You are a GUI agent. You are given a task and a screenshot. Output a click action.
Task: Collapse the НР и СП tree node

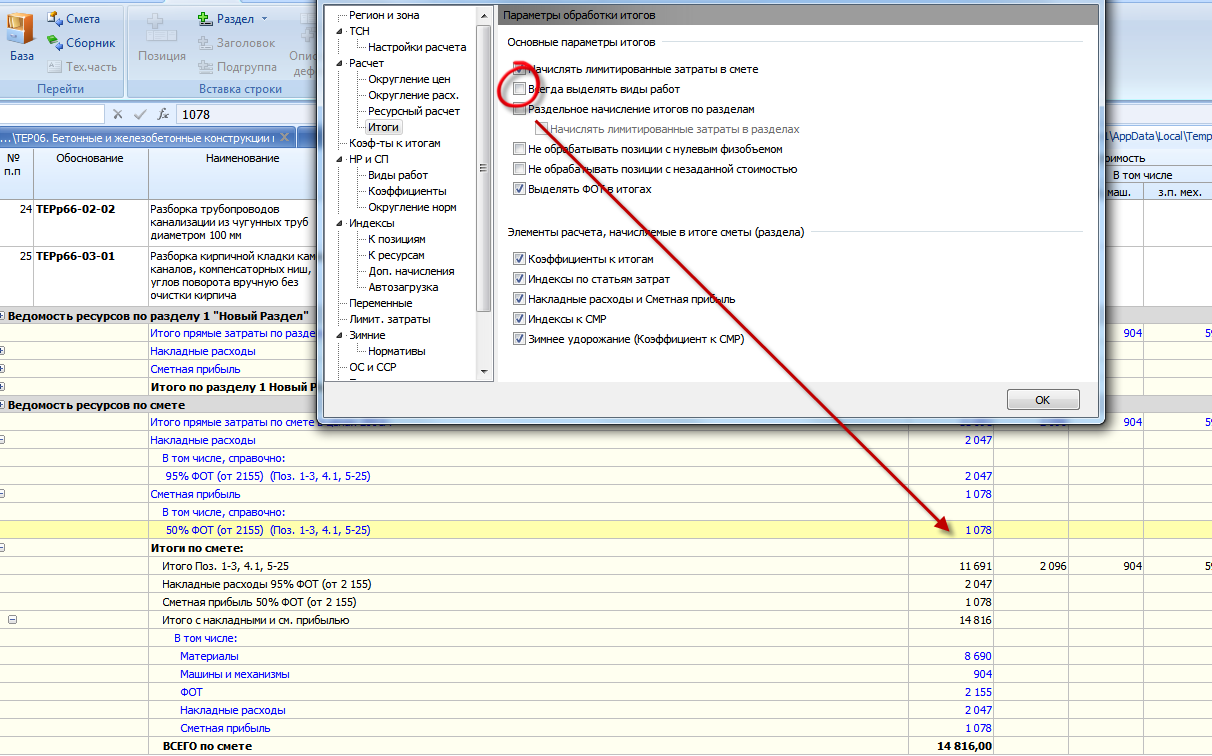(340, 159)
